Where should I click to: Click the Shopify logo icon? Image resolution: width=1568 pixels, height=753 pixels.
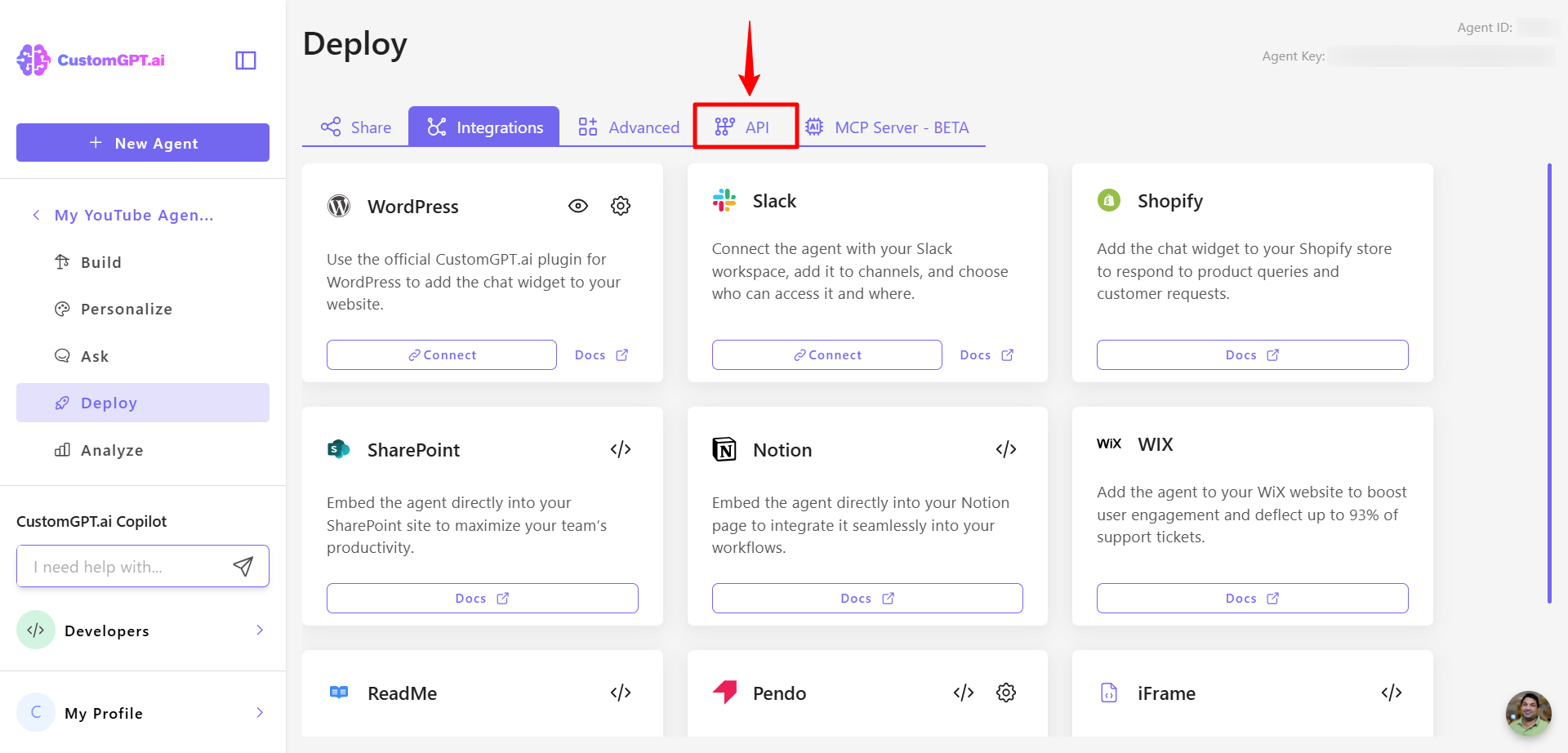[x=1109, y=200]
